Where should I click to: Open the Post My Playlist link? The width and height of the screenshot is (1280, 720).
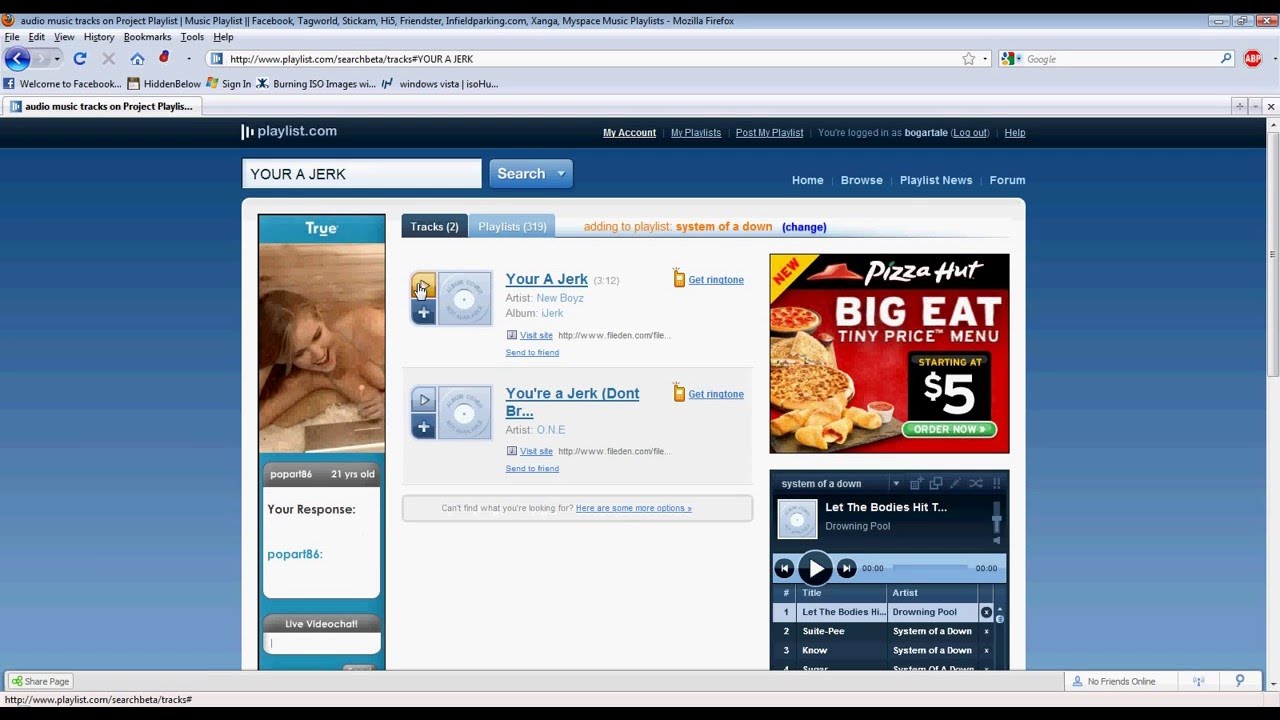769,133
